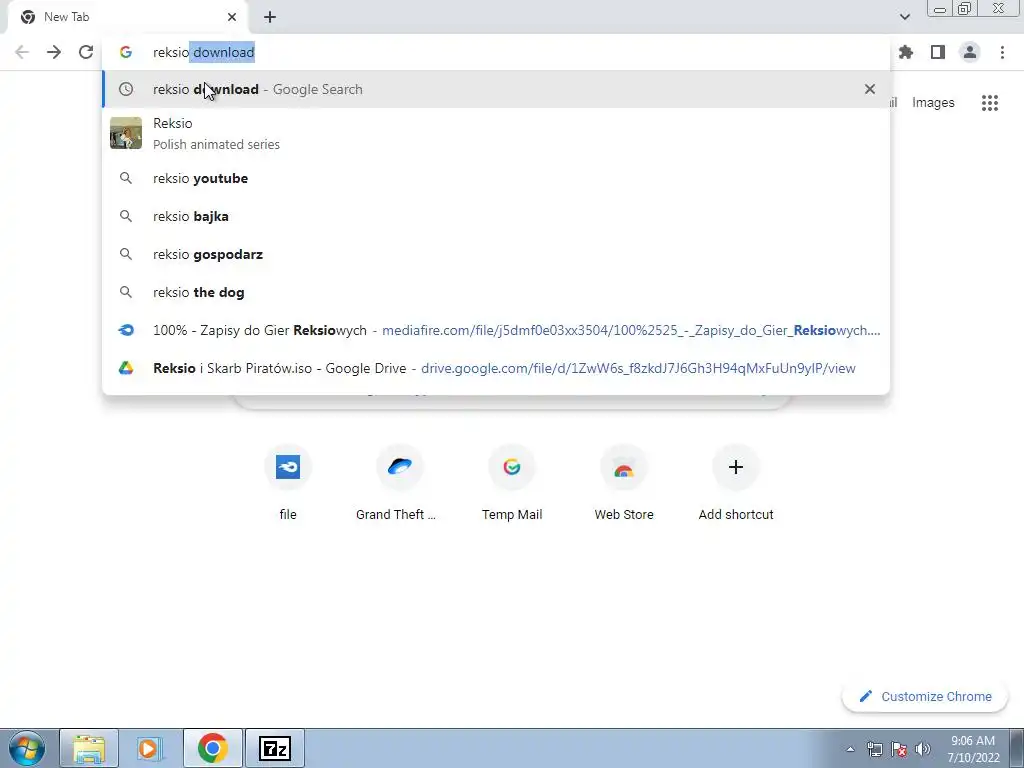Choose the 'reksio youtube' suggestion

(x=496, y=178)
